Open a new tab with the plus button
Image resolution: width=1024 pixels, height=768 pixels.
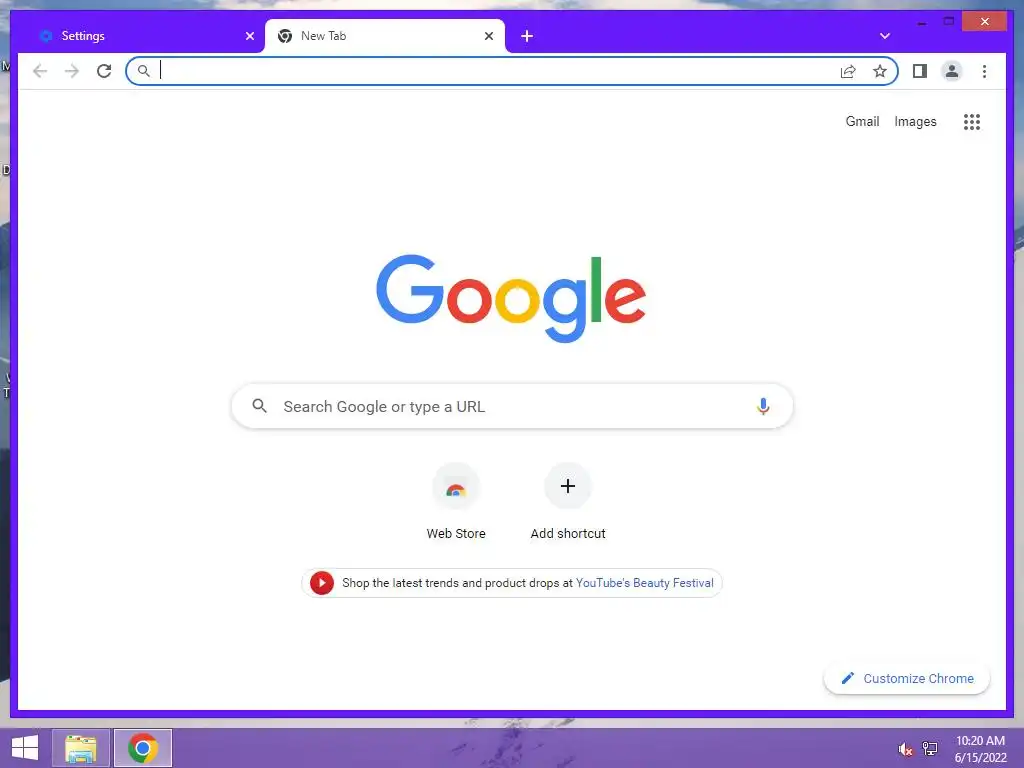tap(527, 37)
